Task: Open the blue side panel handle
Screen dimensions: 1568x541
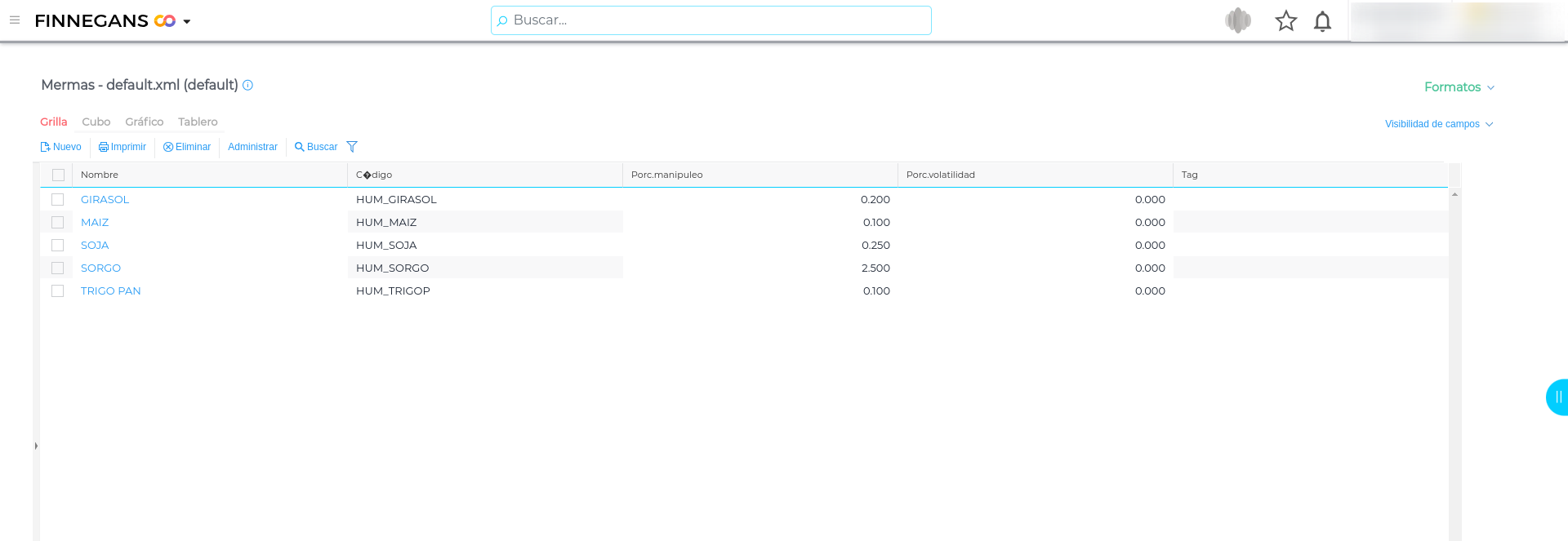Action: pyautogui.click(x=1557, y=397)
